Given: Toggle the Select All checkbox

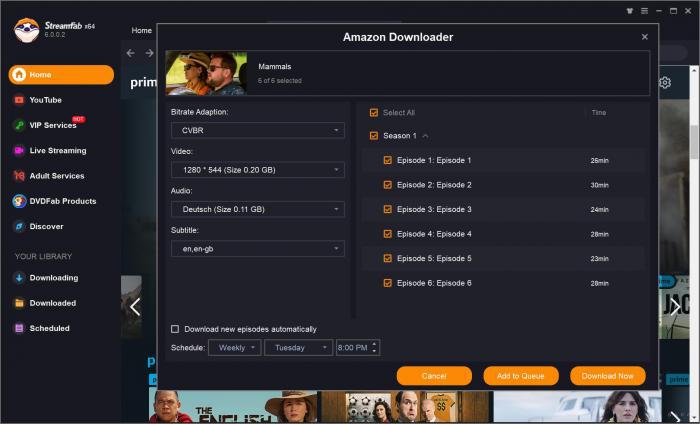Looking at the screenshot, I should [x=374, y=112].
